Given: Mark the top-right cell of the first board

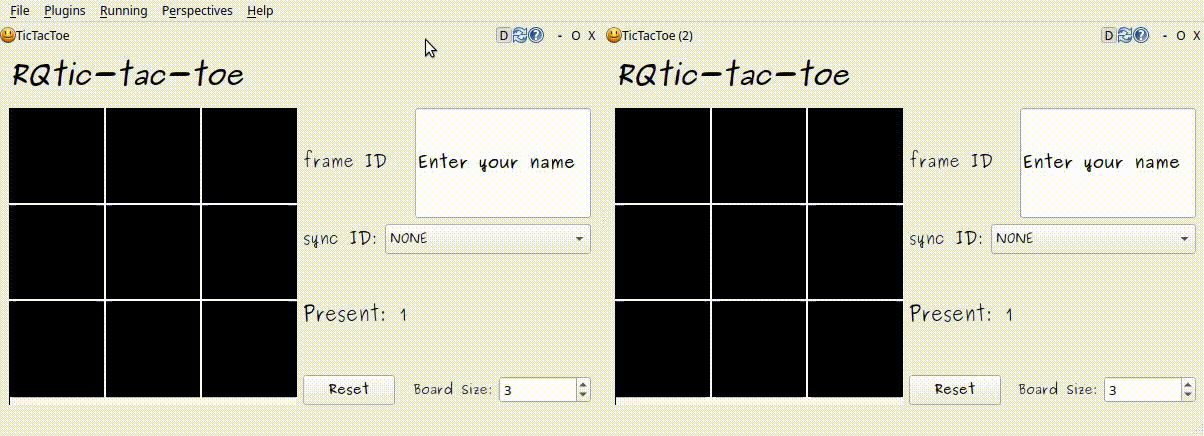Looking at the screenshot, I should [x=250, y=155].
